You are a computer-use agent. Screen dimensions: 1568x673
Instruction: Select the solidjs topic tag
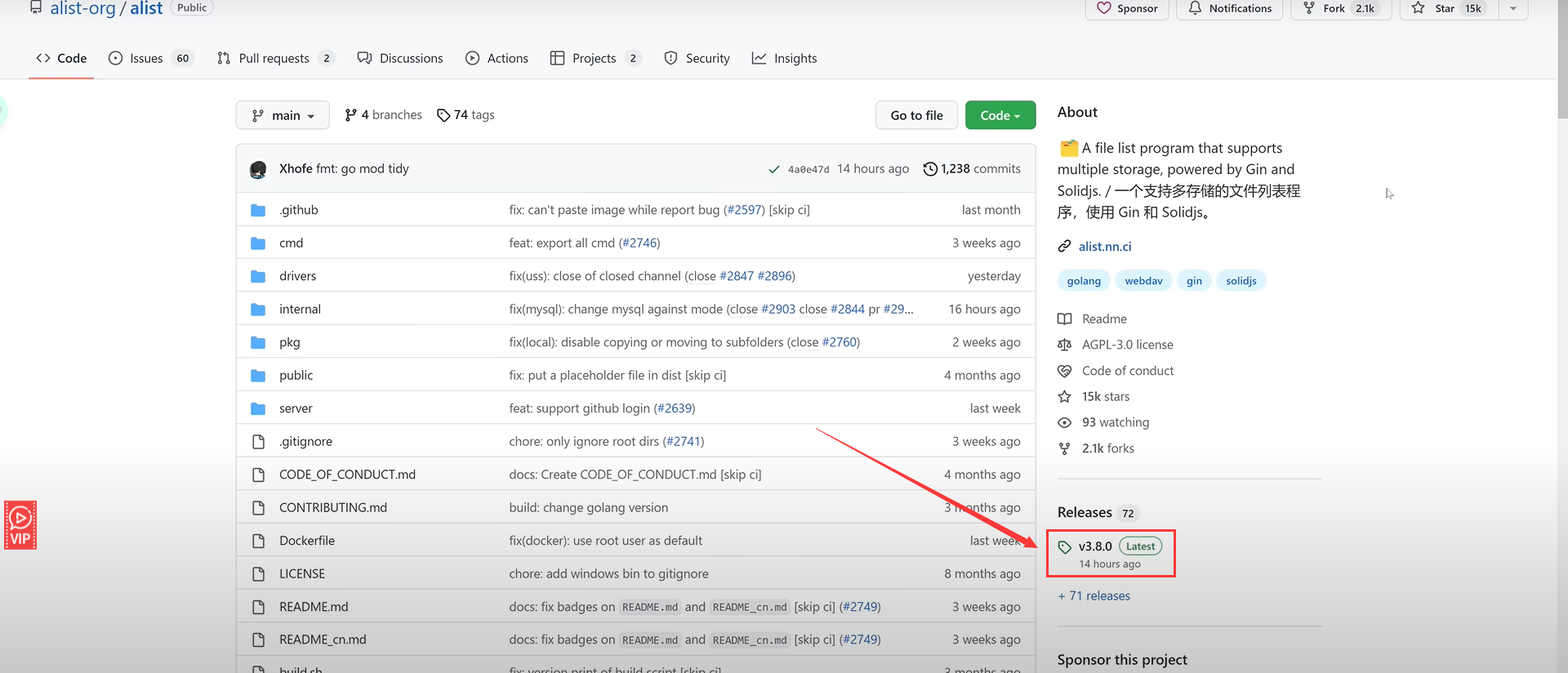pyautogui.click(x=1241, y=281)
